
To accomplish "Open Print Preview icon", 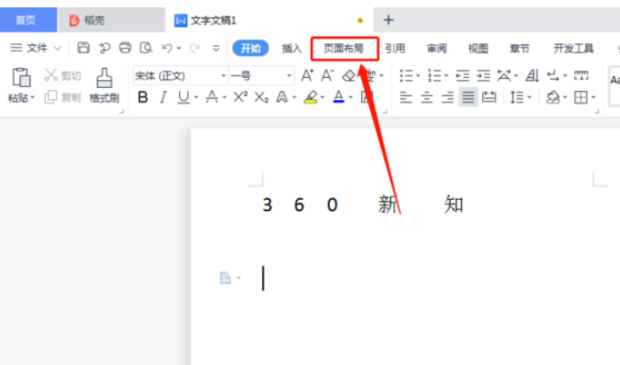I will [146, 48].
